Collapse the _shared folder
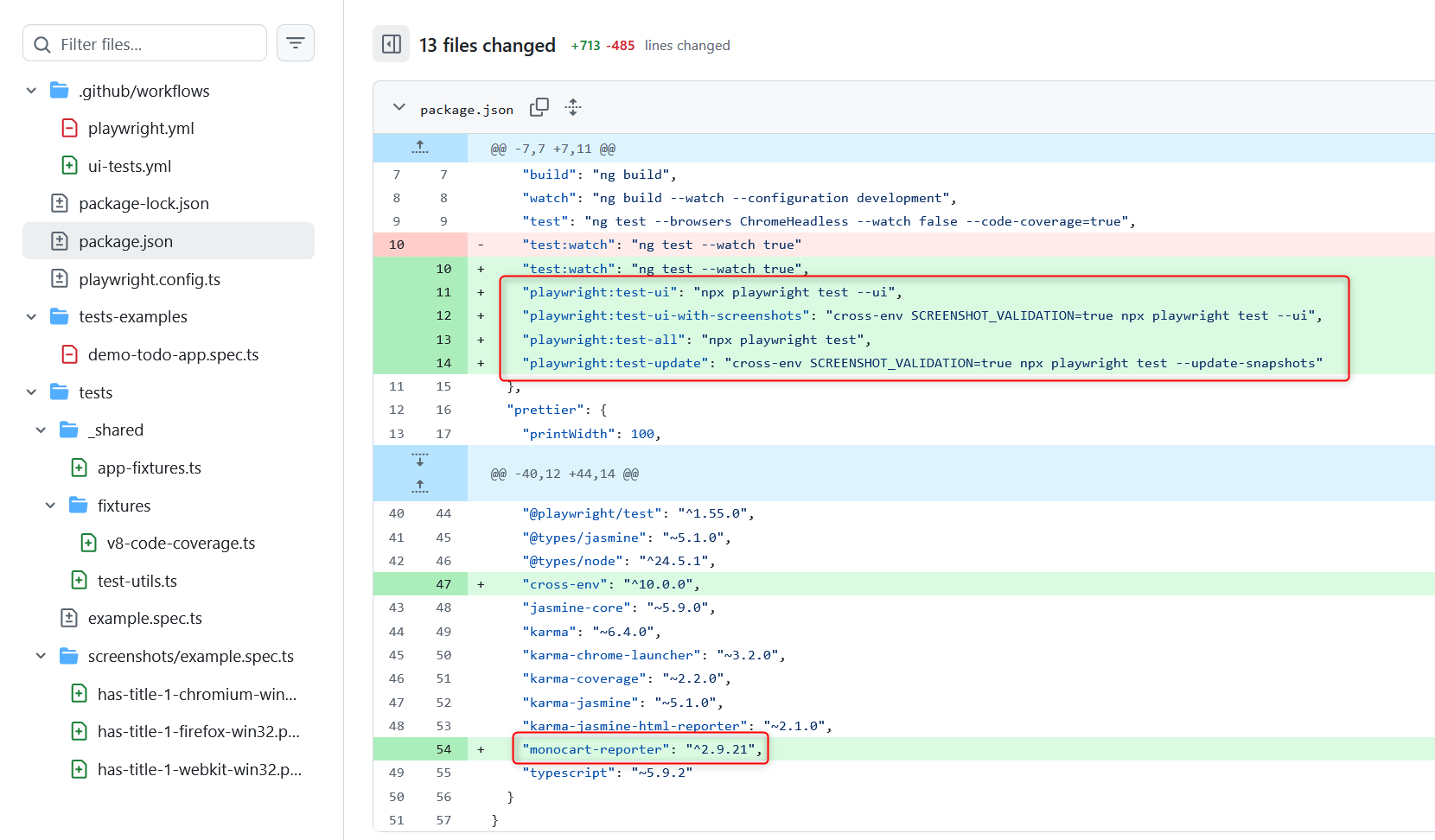 [41, 430]
